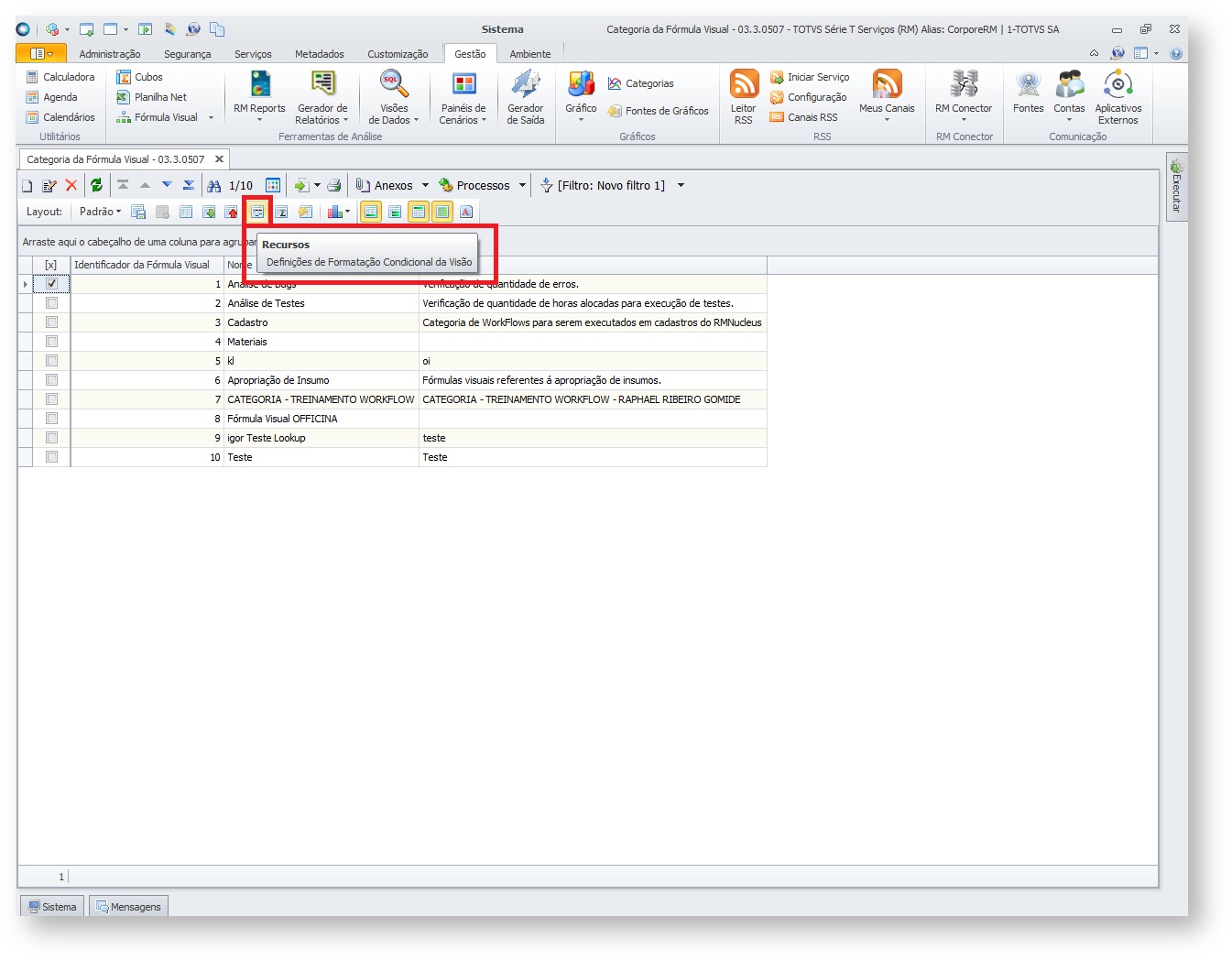
Task: Go to the last record in the list
Action: [x=189, y=185]
